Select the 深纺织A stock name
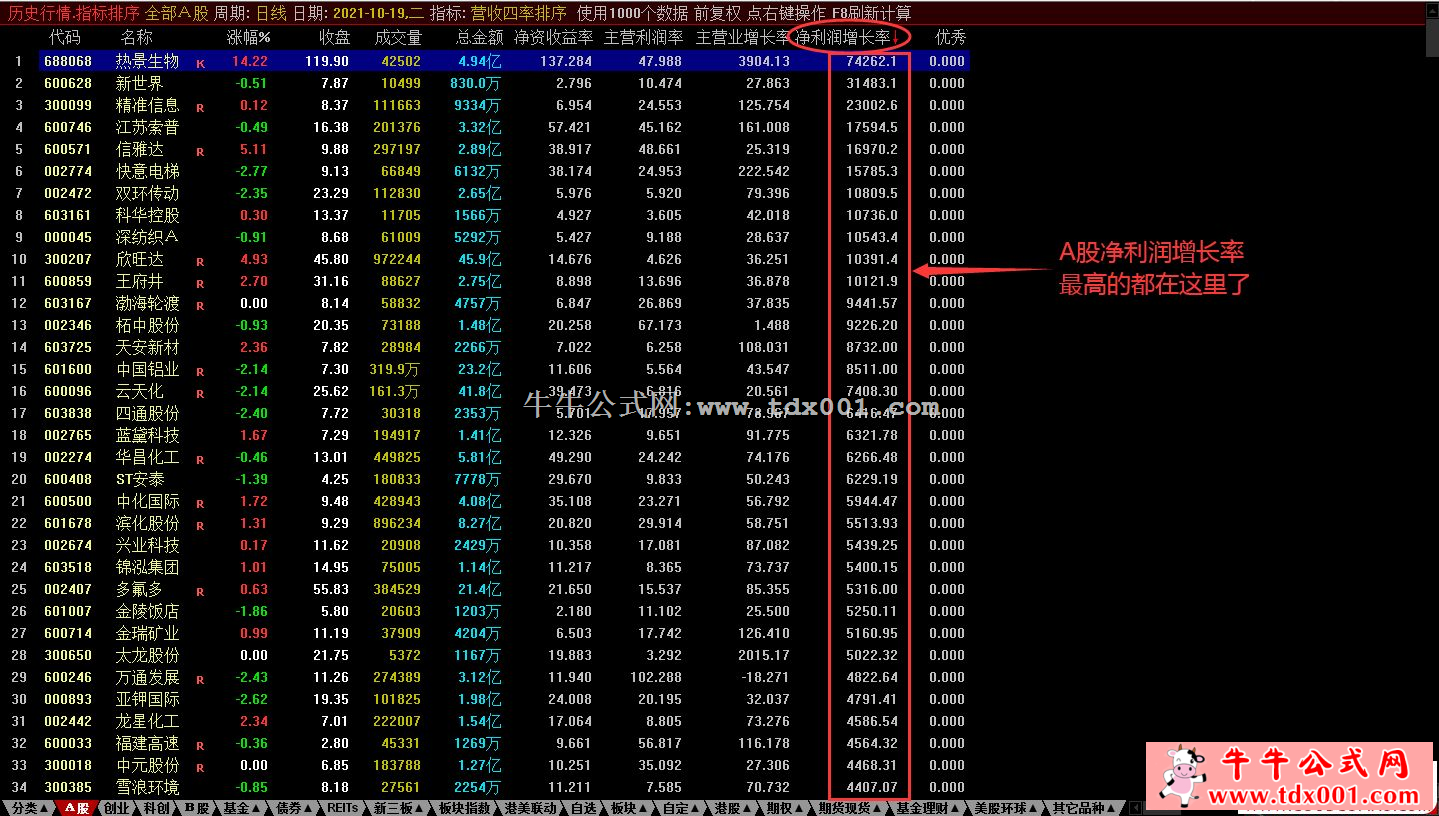This screenshot has width=1439, height=816. coord(147,237)
